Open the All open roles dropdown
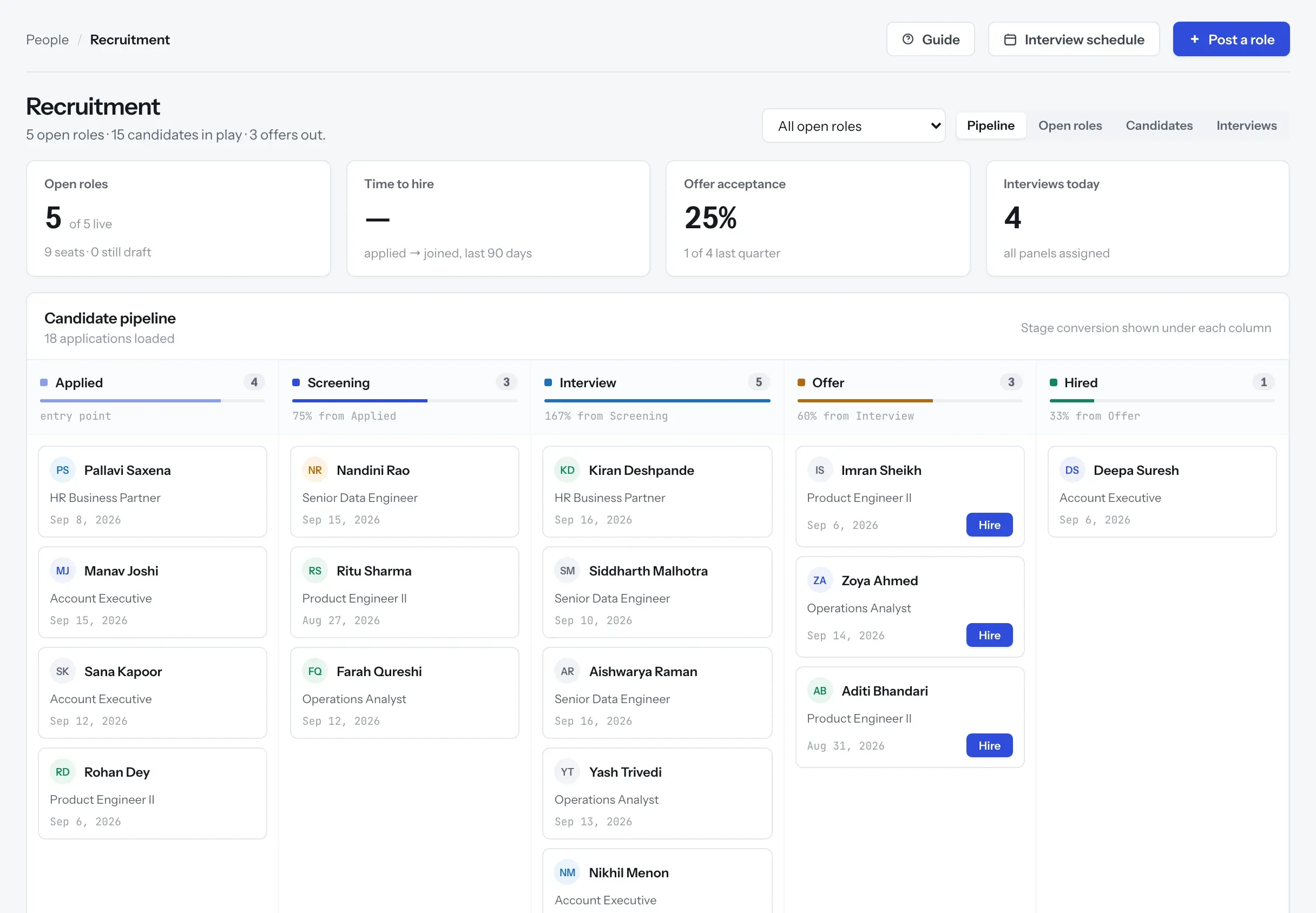Viewport: 1316px width, 913px height. click(x=853, y=126)
